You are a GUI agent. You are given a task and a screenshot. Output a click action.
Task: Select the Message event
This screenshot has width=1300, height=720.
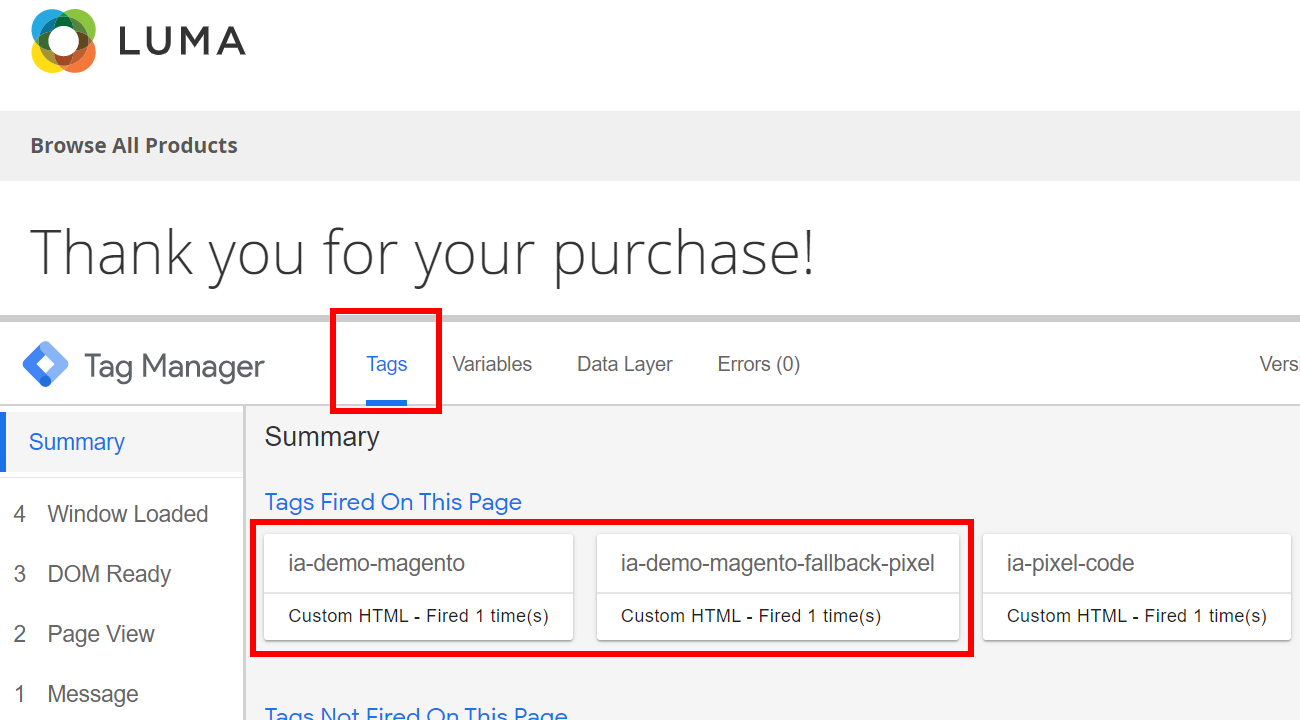point(93,694)
